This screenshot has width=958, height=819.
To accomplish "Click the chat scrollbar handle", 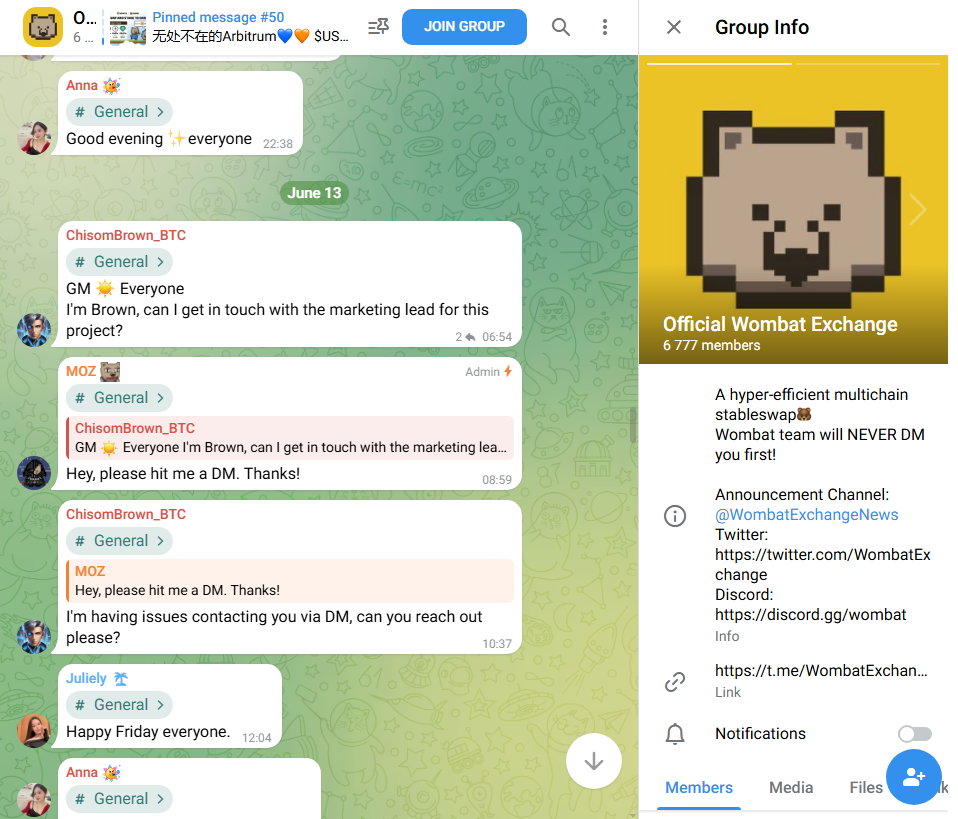I will tap(633, 425).
